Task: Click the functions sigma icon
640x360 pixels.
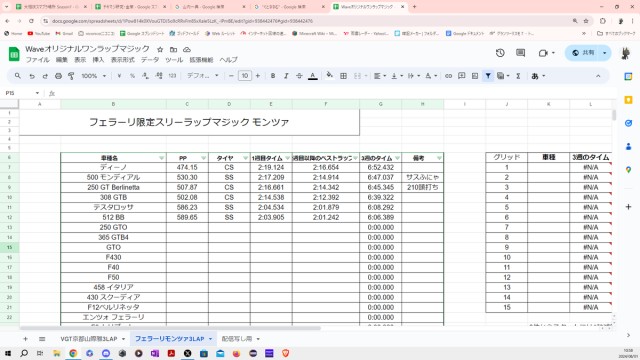Action: (x=518, y=76)
